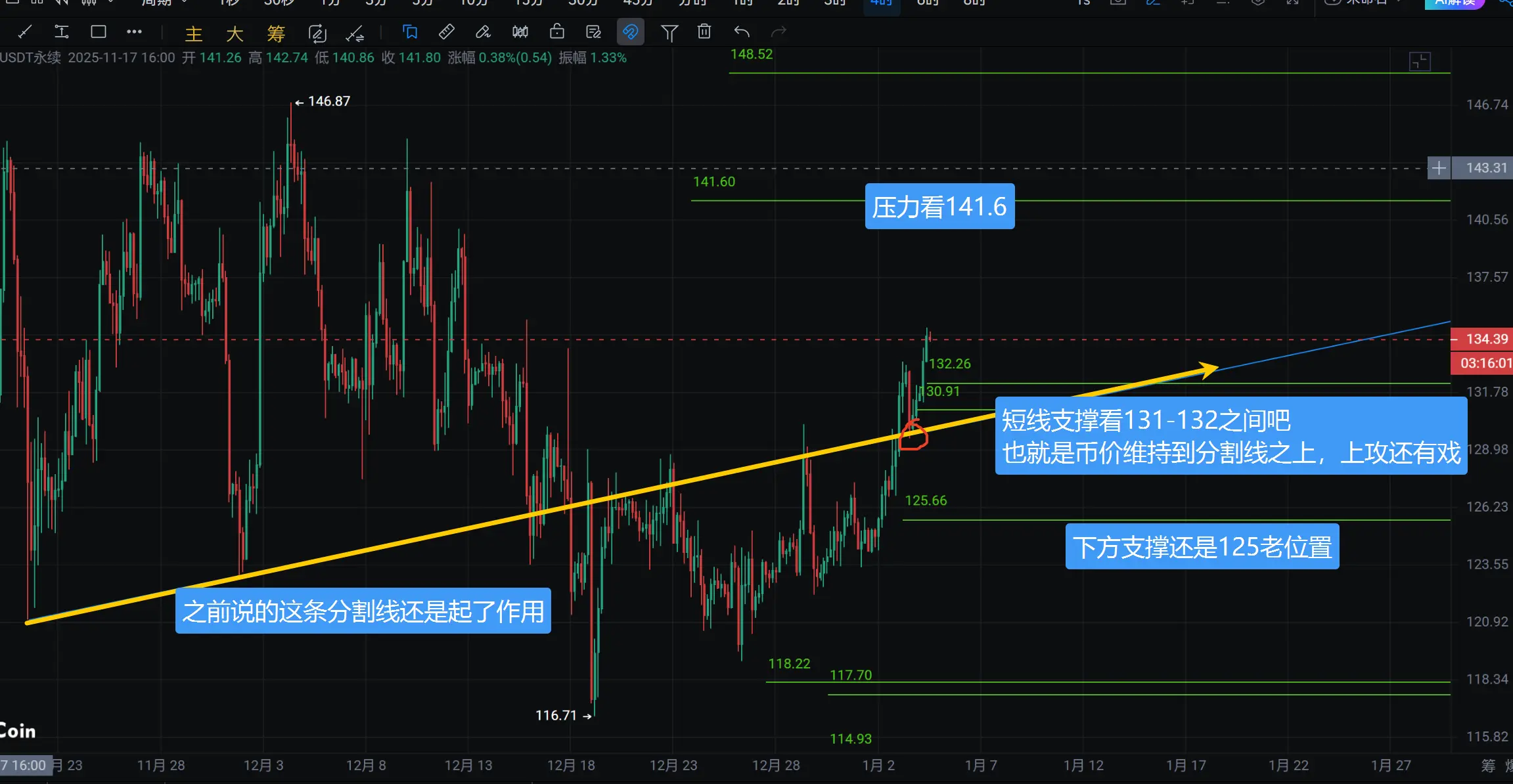The image size is (1513, 784).
Task: Click the ruler measurement tool
Action: (x=446, y=32)
